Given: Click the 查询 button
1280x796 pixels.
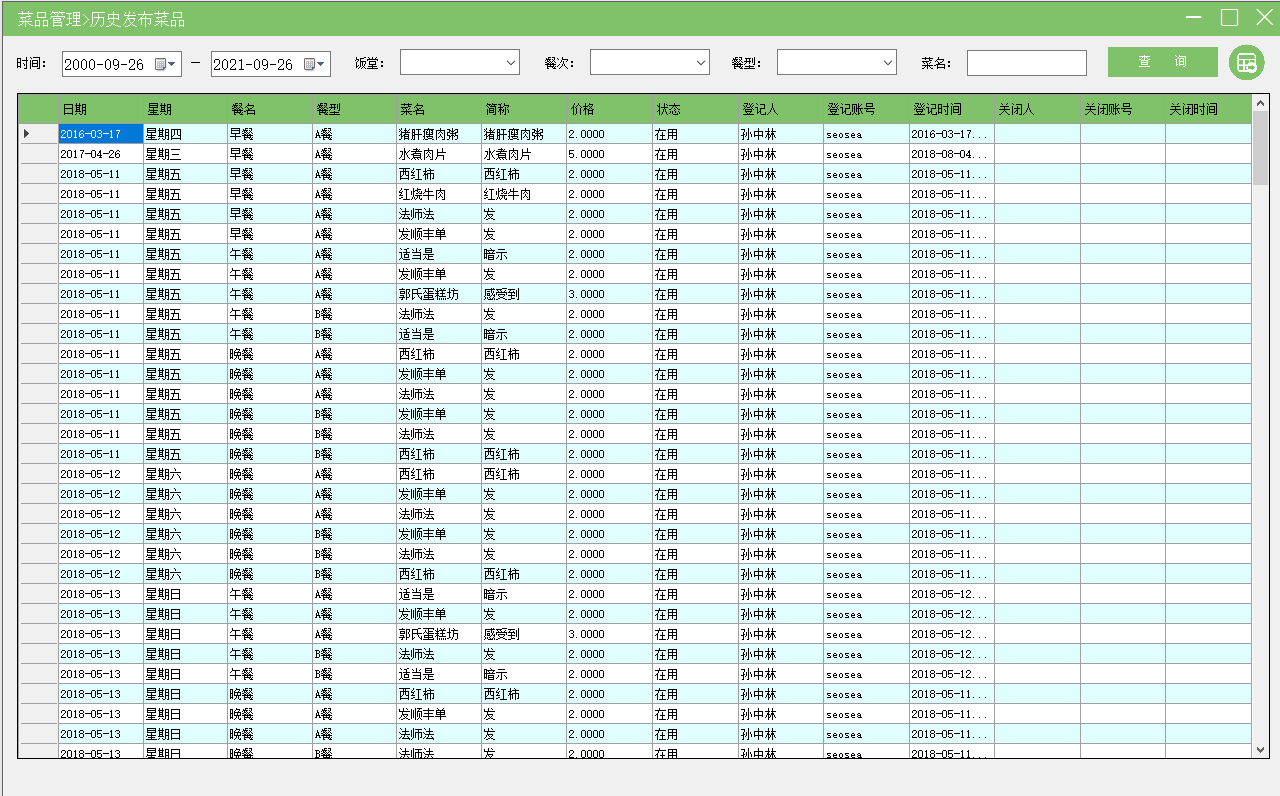Looking at the screenshot, I should pos(1162,62).
